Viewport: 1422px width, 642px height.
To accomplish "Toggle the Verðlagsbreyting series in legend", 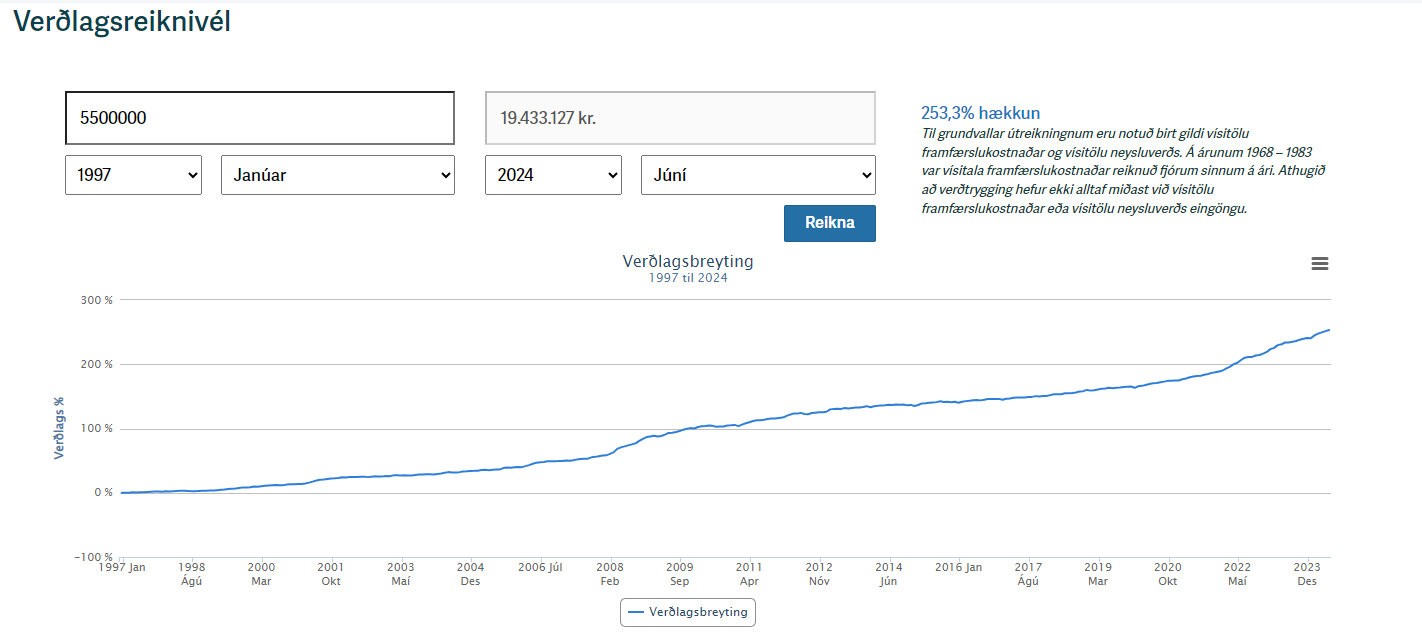I will point(697,612).
